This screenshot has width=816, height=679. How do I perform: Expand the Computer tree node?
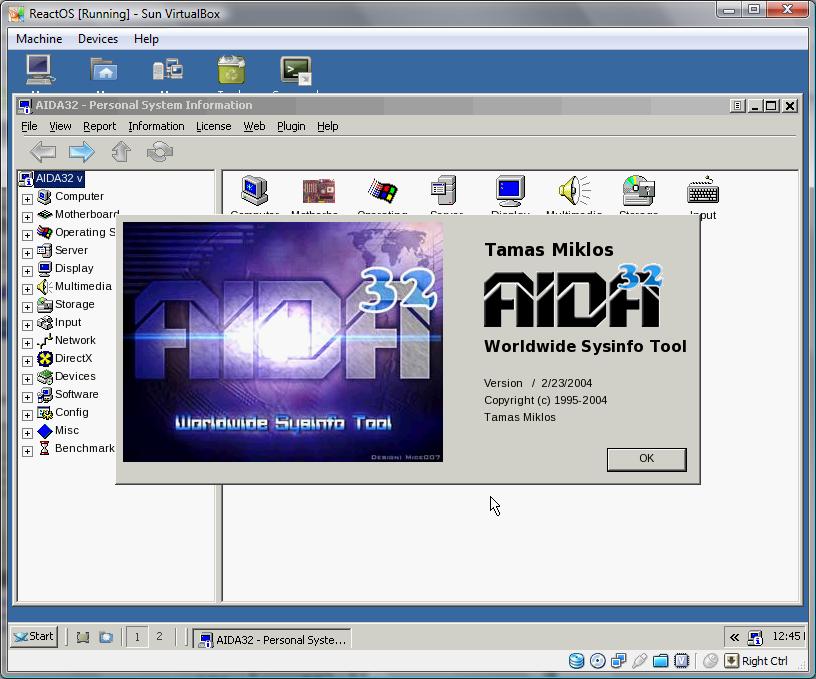pos(27,198)
